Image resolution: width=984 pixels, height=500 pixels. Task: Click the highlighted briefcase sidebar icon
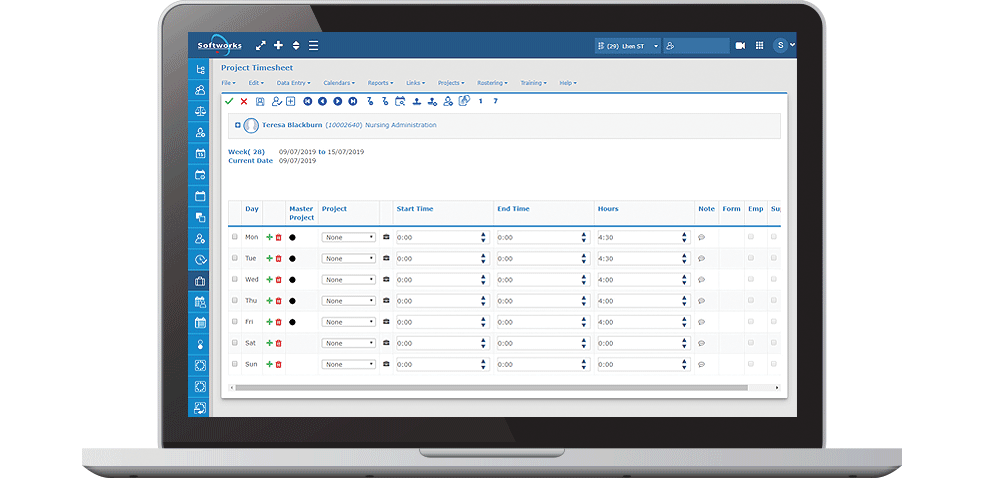(x=200, y=280)
